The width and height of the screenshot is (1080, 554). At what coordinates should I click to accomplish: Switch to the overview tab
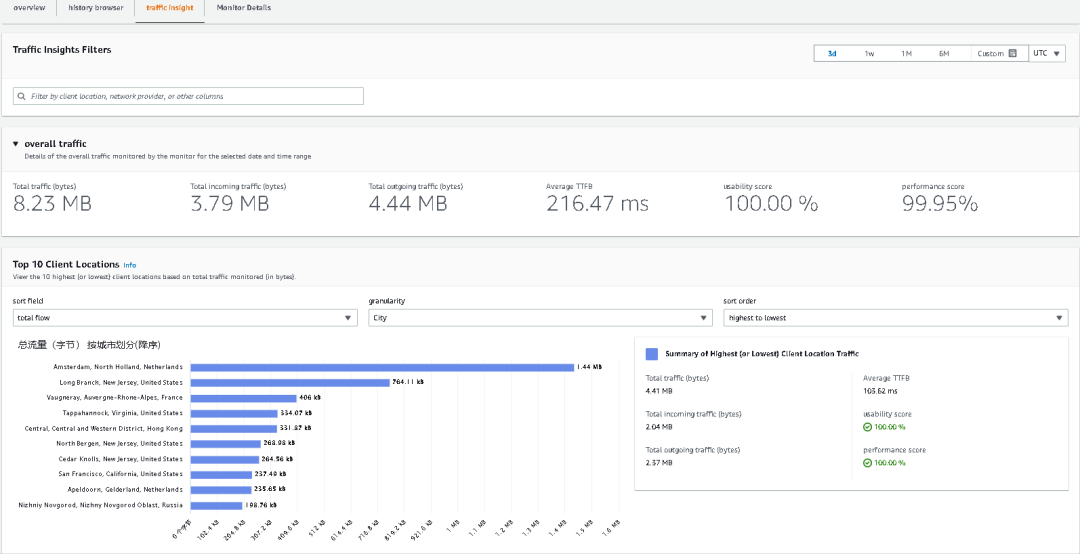29,8
